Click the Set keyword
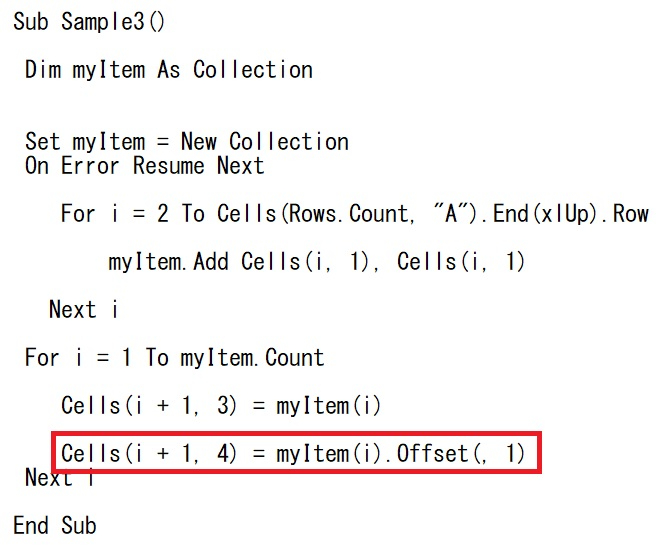 pos(42,141)
